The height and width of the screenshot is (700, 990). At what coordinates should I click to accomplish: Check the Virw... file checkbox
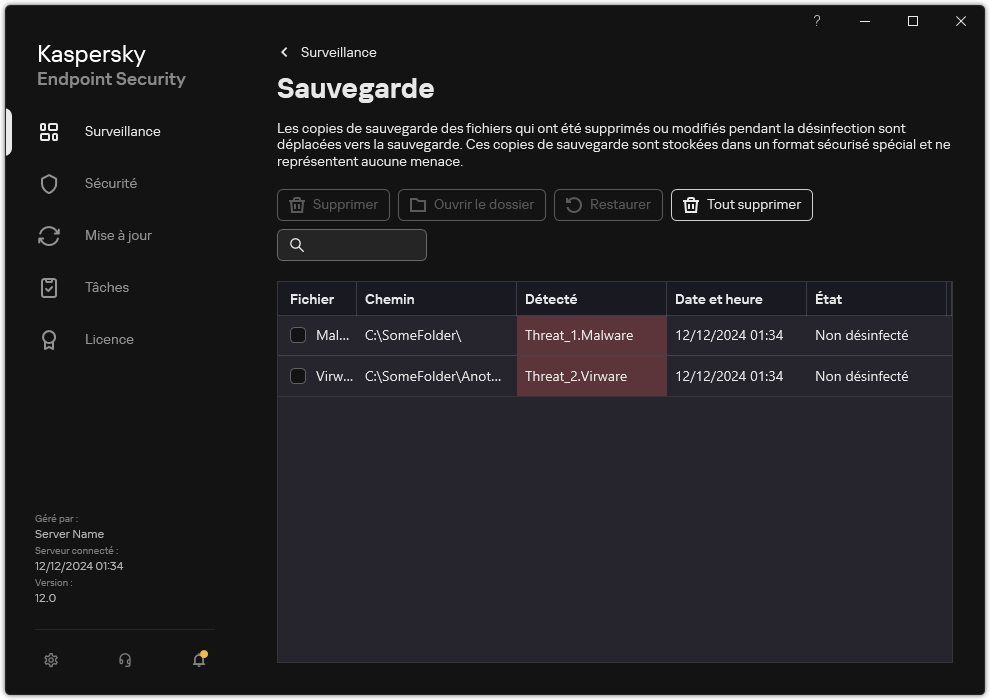coord(298,376)
